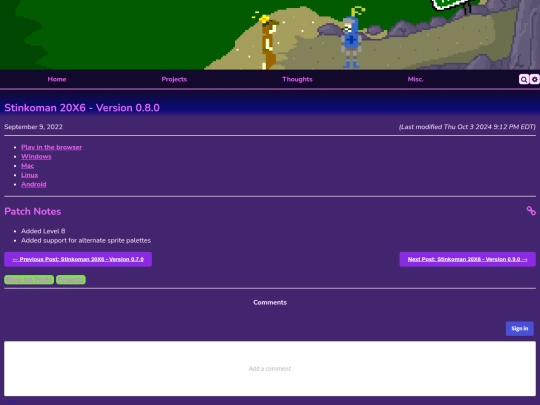Viewport: 540px width, 405px height.
Task: Open the settings gear icon
Action: [534, 80]
